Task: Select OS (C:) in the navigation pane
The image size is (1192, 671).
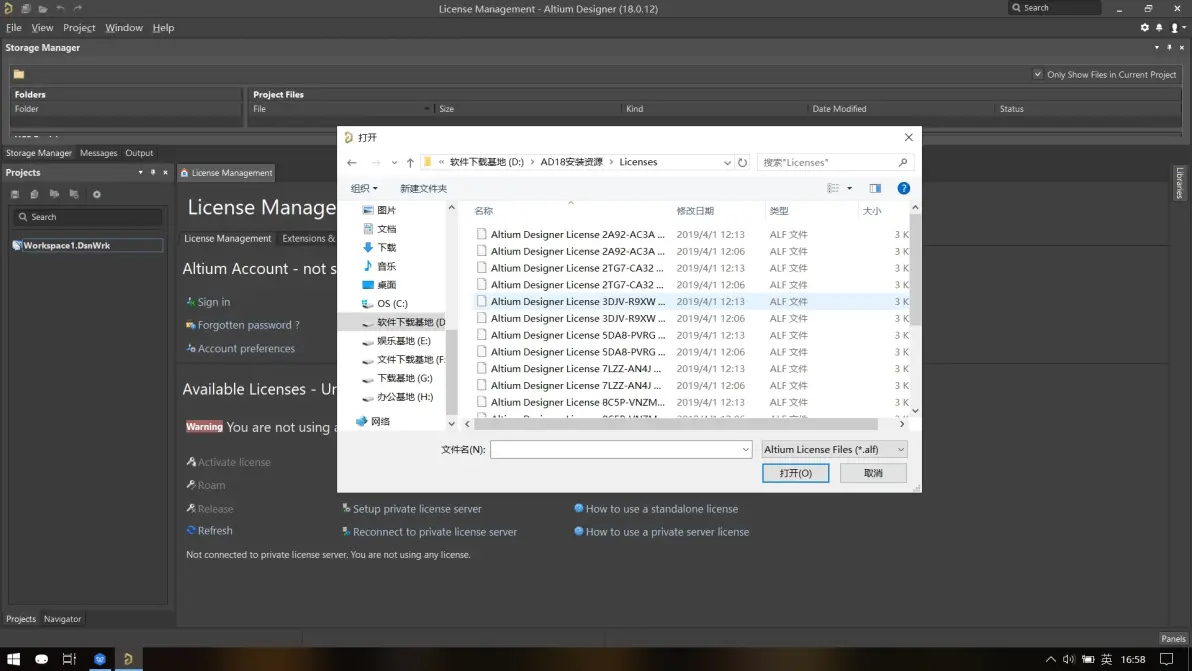Action: coord(392,303)
